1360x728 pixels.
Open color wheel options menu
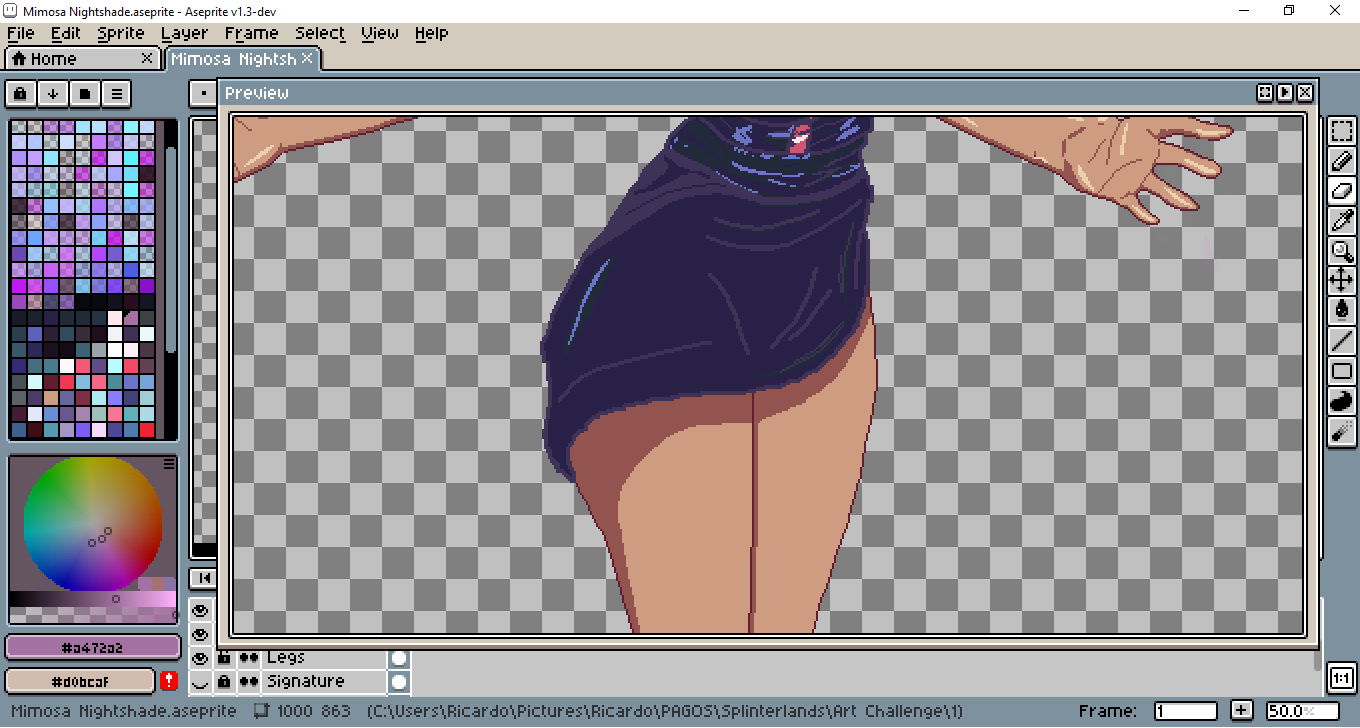pyautogui.click(x=169, y=463)
